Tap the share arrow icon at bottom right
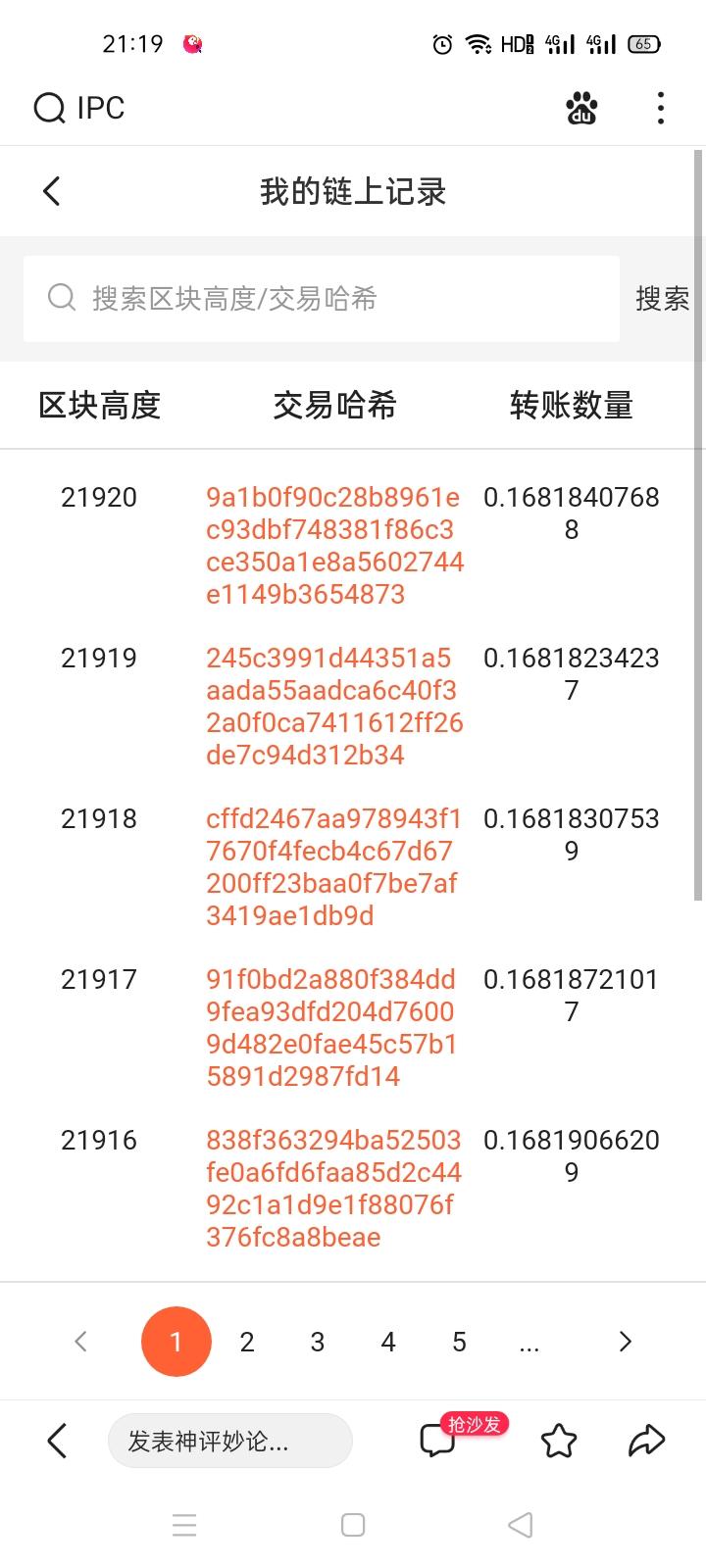 (x=644, y=1441)
